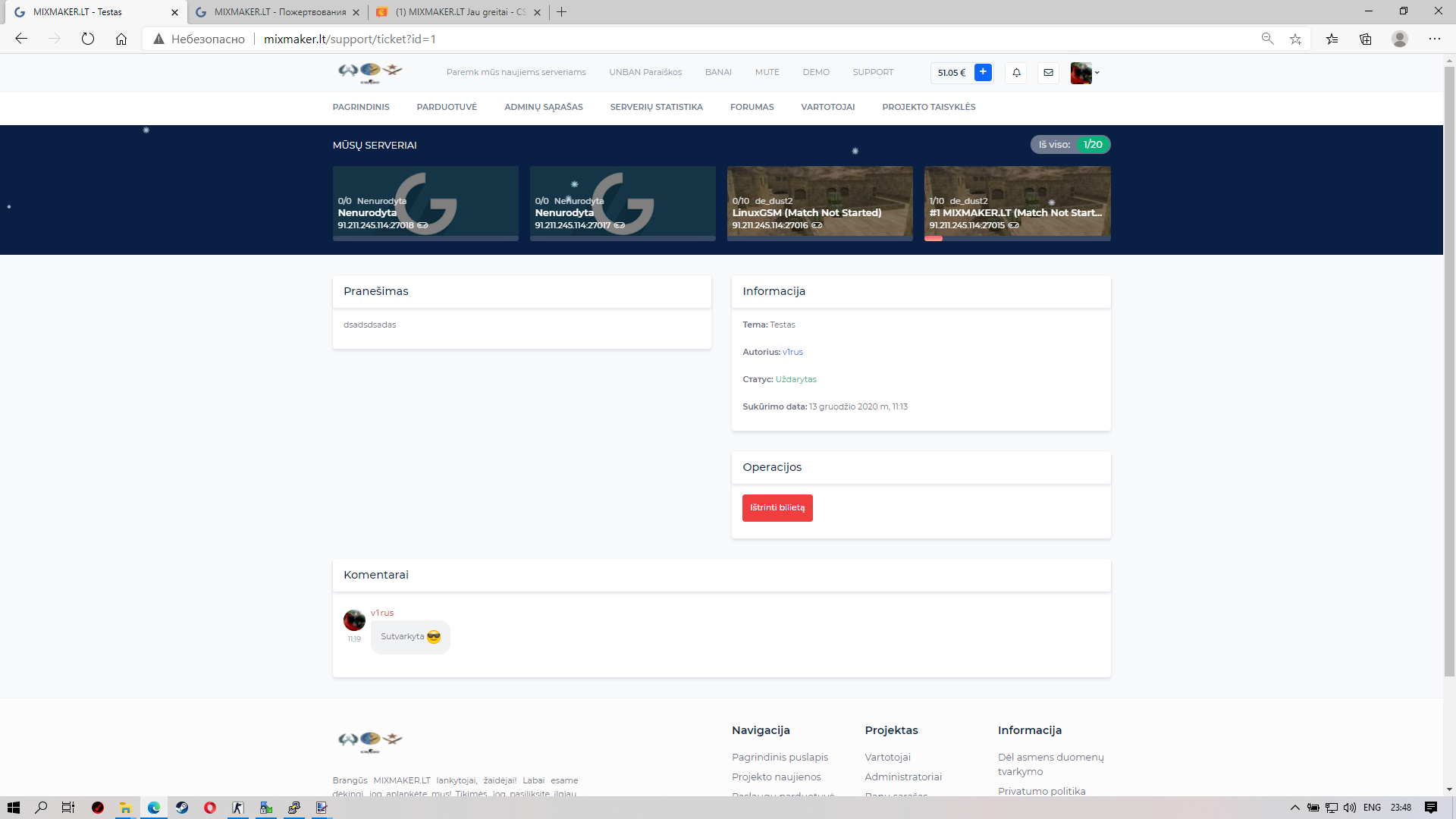Viewport: 1456px width, 819px height.
Task: Click v1rus comment avatar
Action: tap(354, 620)
